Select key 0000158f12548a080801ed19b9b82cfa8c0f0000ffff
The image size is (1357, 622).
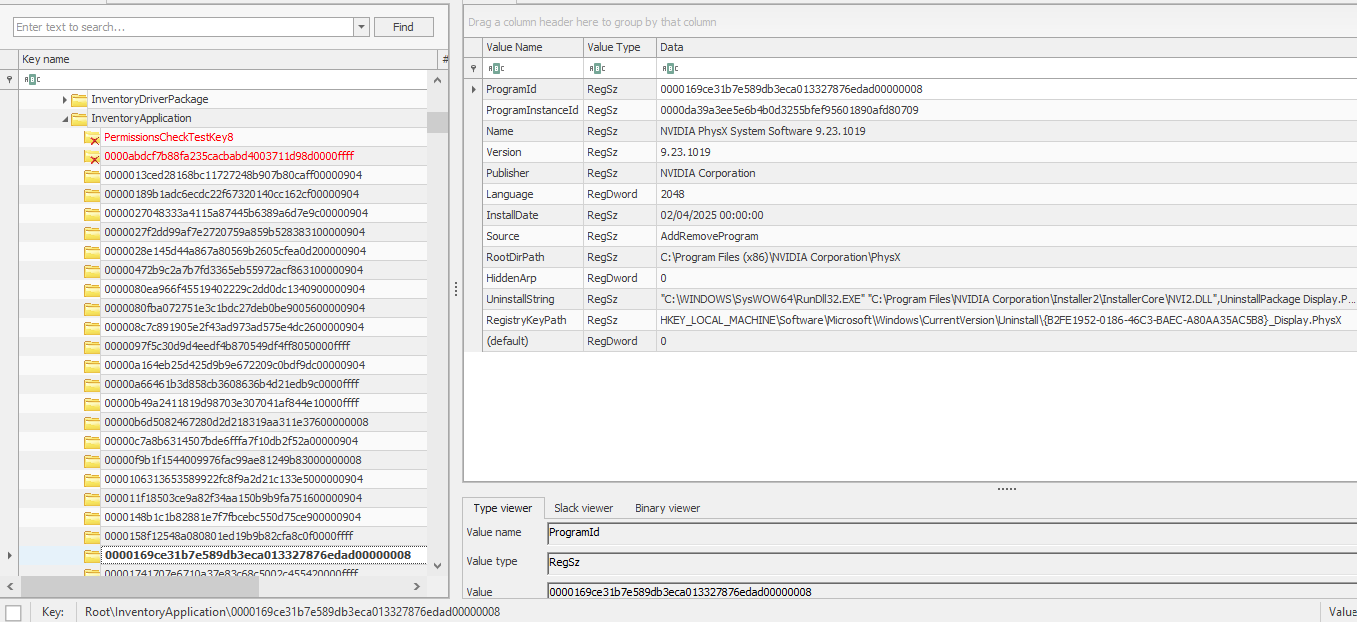(229, 536)
